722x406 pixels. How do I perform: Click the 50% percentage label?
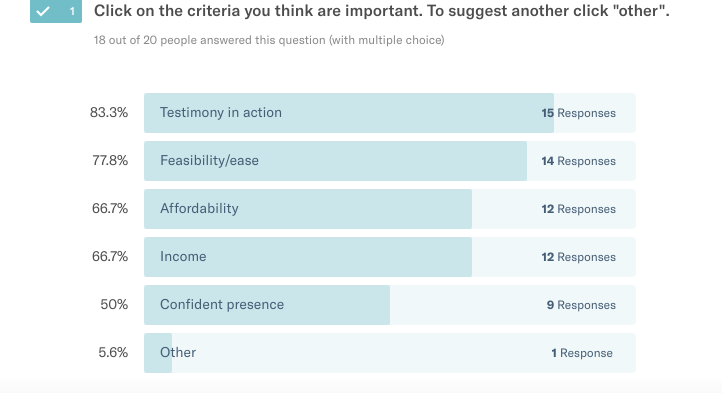(x=113, y=305)
